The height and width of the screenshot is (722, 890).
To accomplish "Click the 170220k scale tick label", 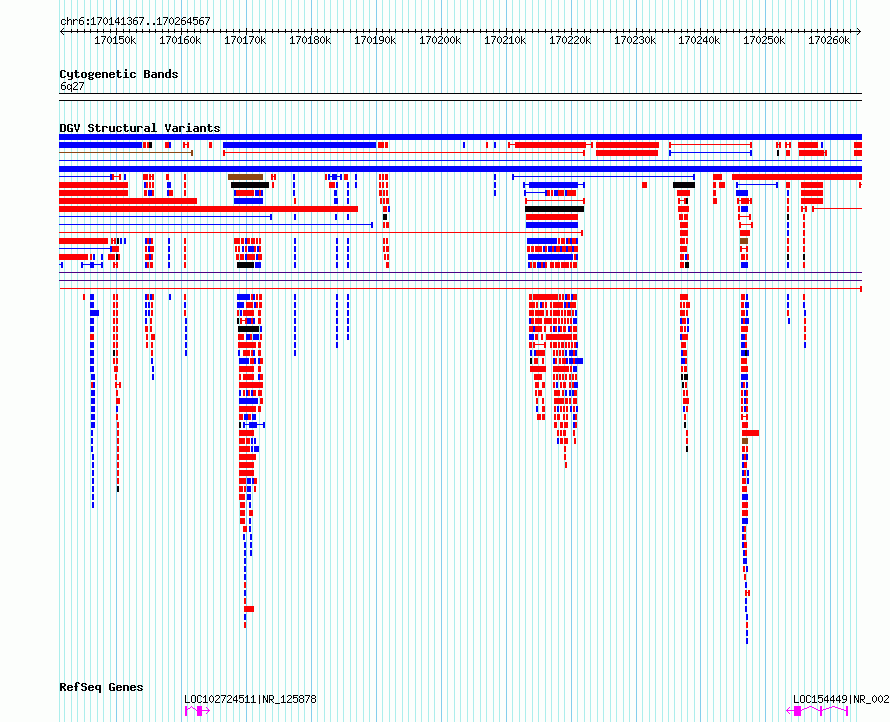I will [x=570, y=40].
